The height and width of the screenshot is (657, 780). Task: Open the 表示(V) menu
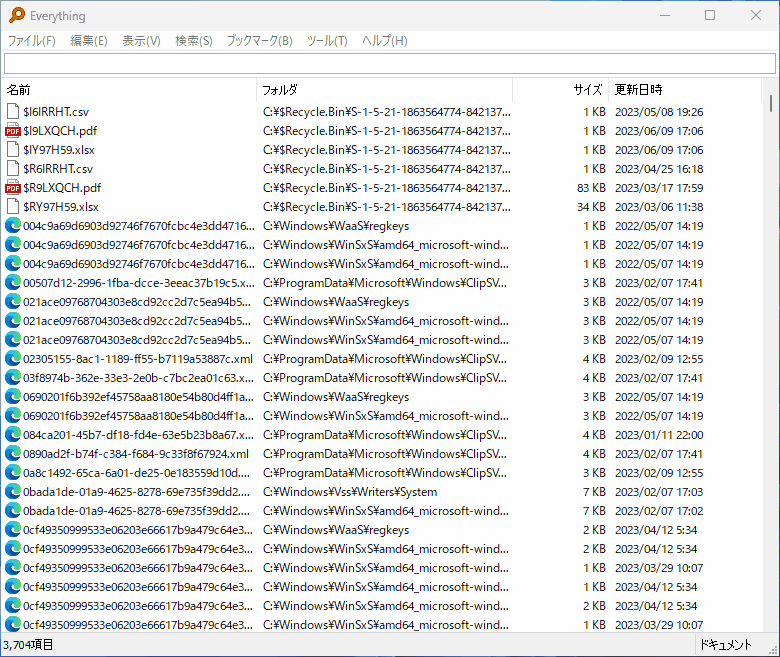pos(141,41)
